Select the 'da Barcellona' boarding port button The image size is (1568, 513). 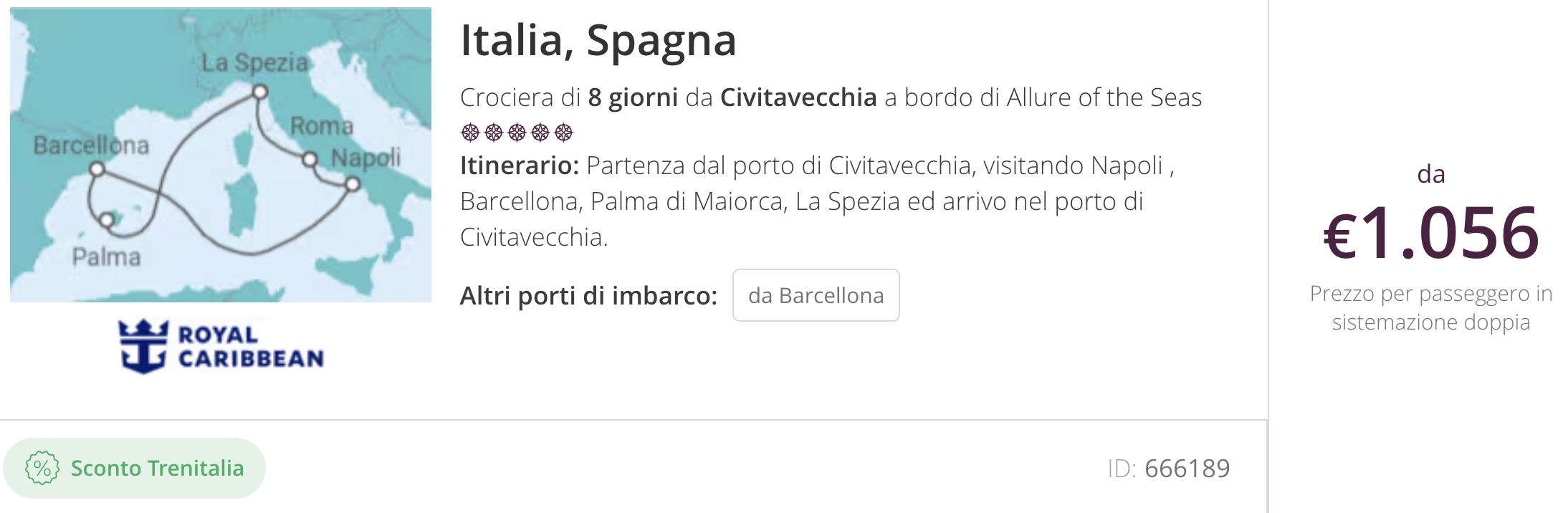(x=816, y=295)
